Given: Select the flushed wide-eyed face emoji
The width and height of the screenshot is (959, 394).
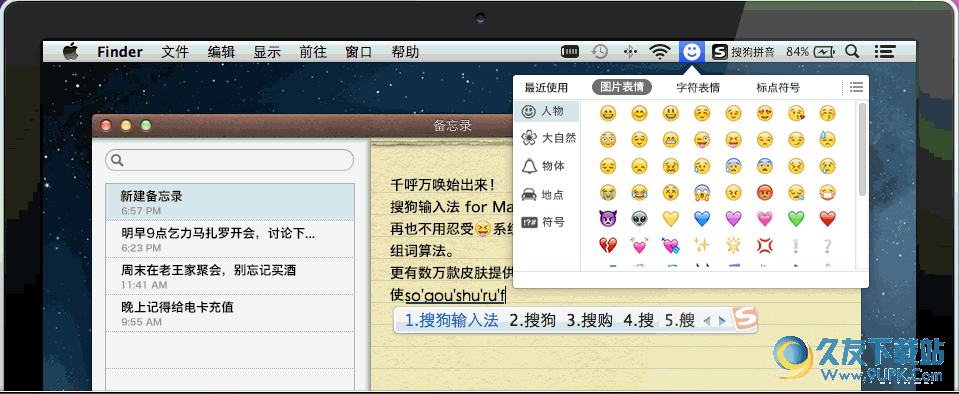Looking at the screenshot, I should [x=608, y=139].
